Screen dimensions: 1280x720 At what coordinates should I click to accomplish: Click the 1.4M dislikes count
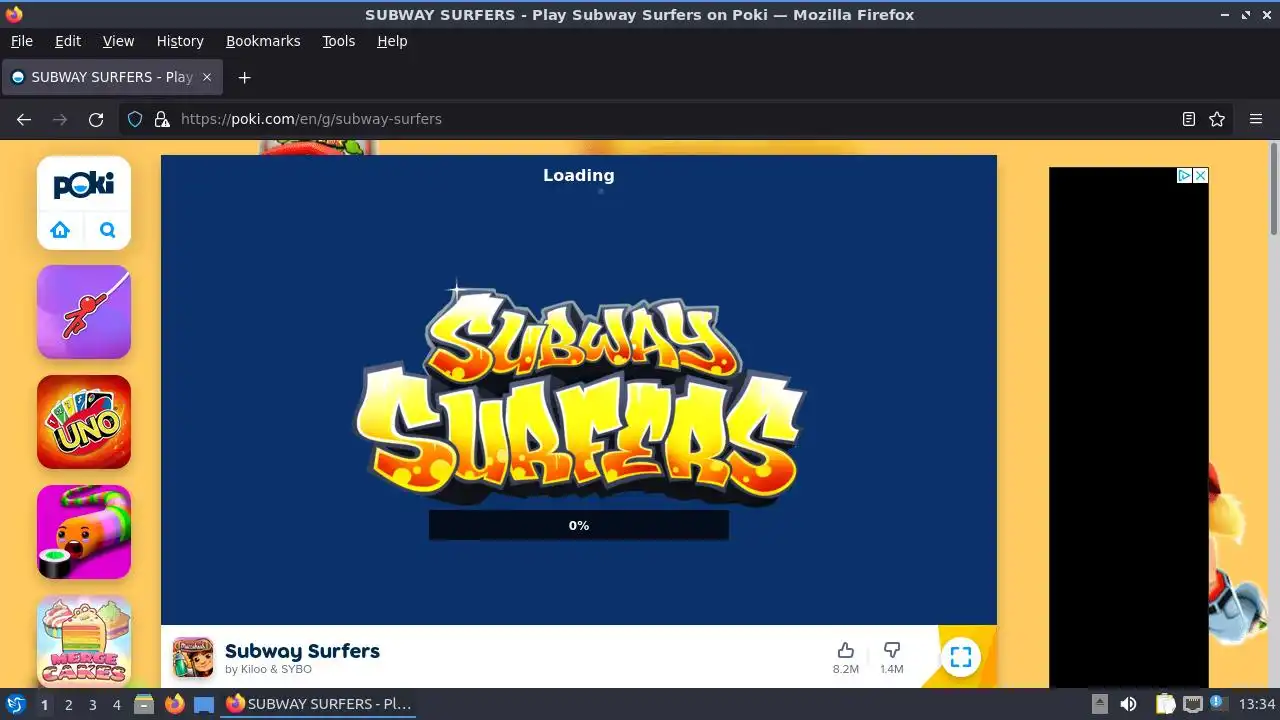pos(891,669)
